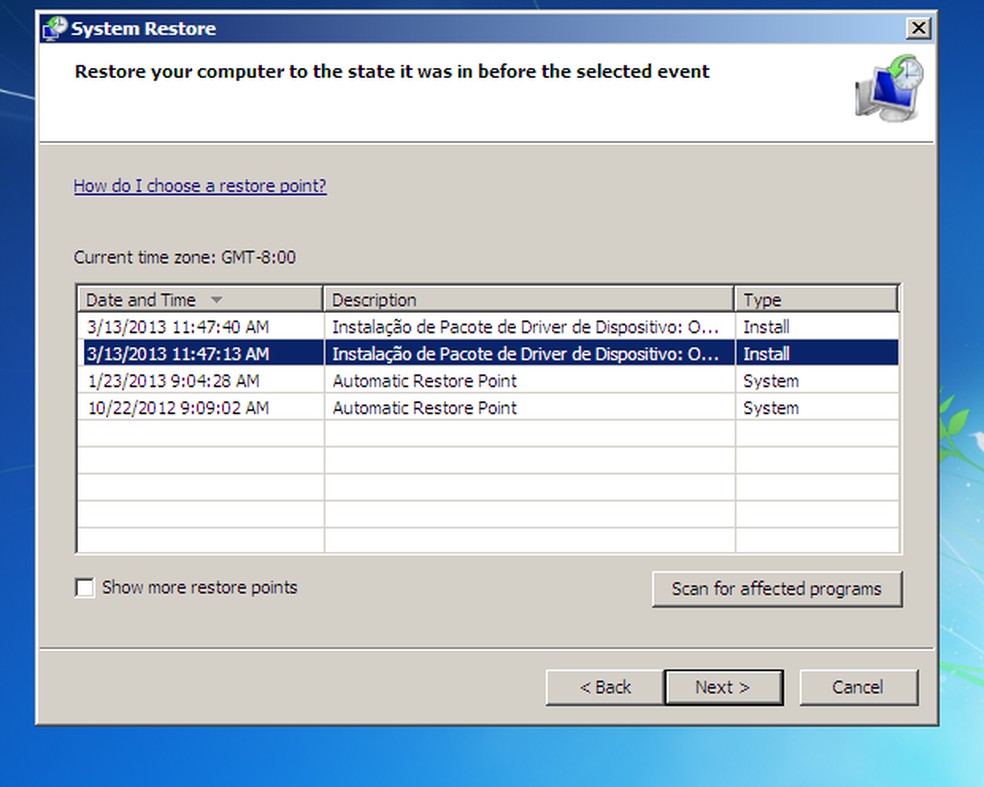Click 'Install' type in 11:47:40 AM row

tap(766, 327)
